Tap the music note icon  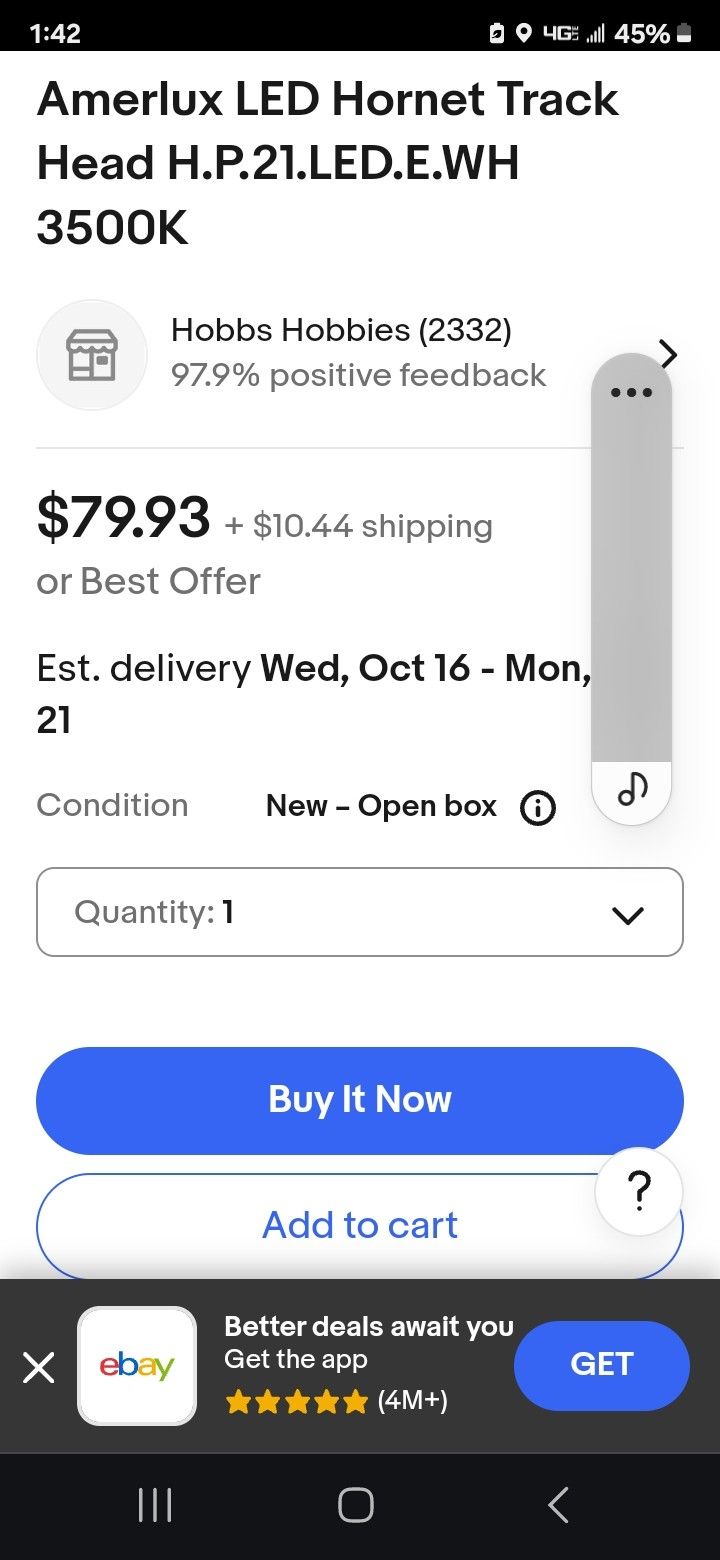632,790
